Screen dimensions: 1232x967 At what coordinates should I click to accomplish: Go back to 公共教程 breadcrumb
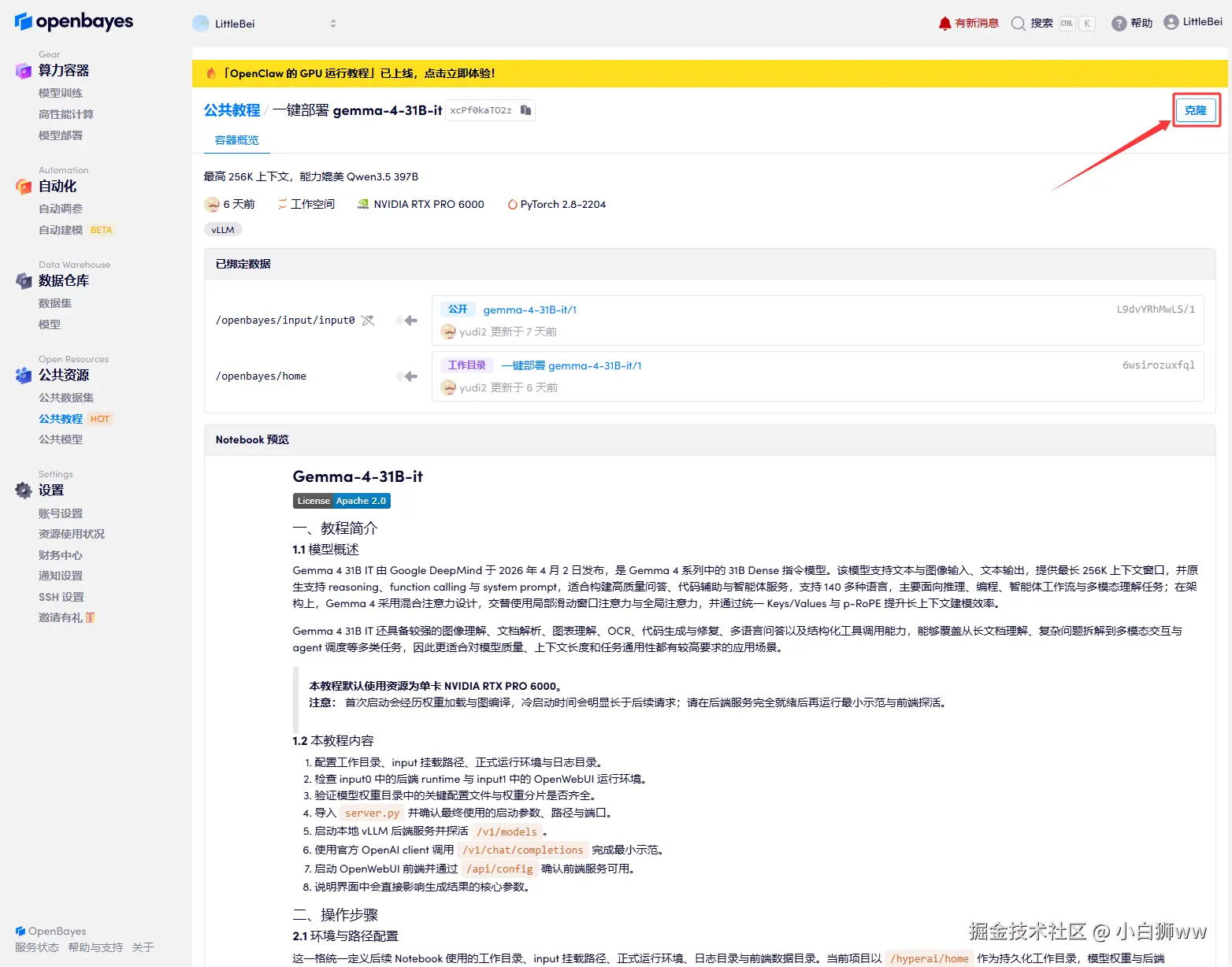pyautogui.click(x=232, y=110)
